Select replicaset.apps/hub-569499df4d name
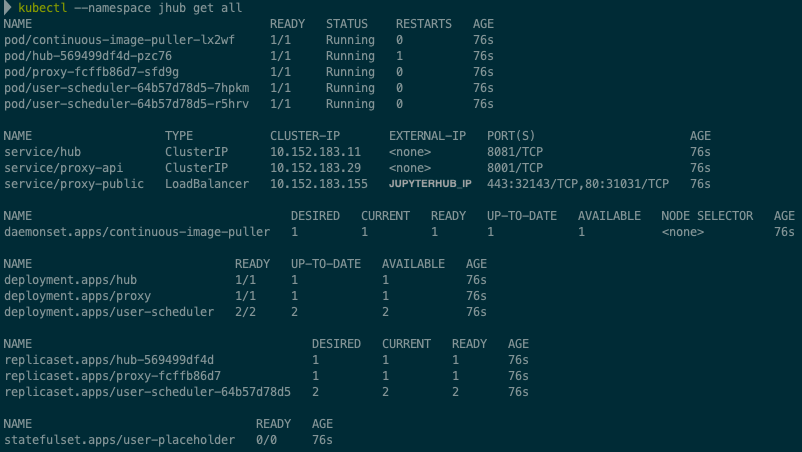 click(x=109, y=360)
